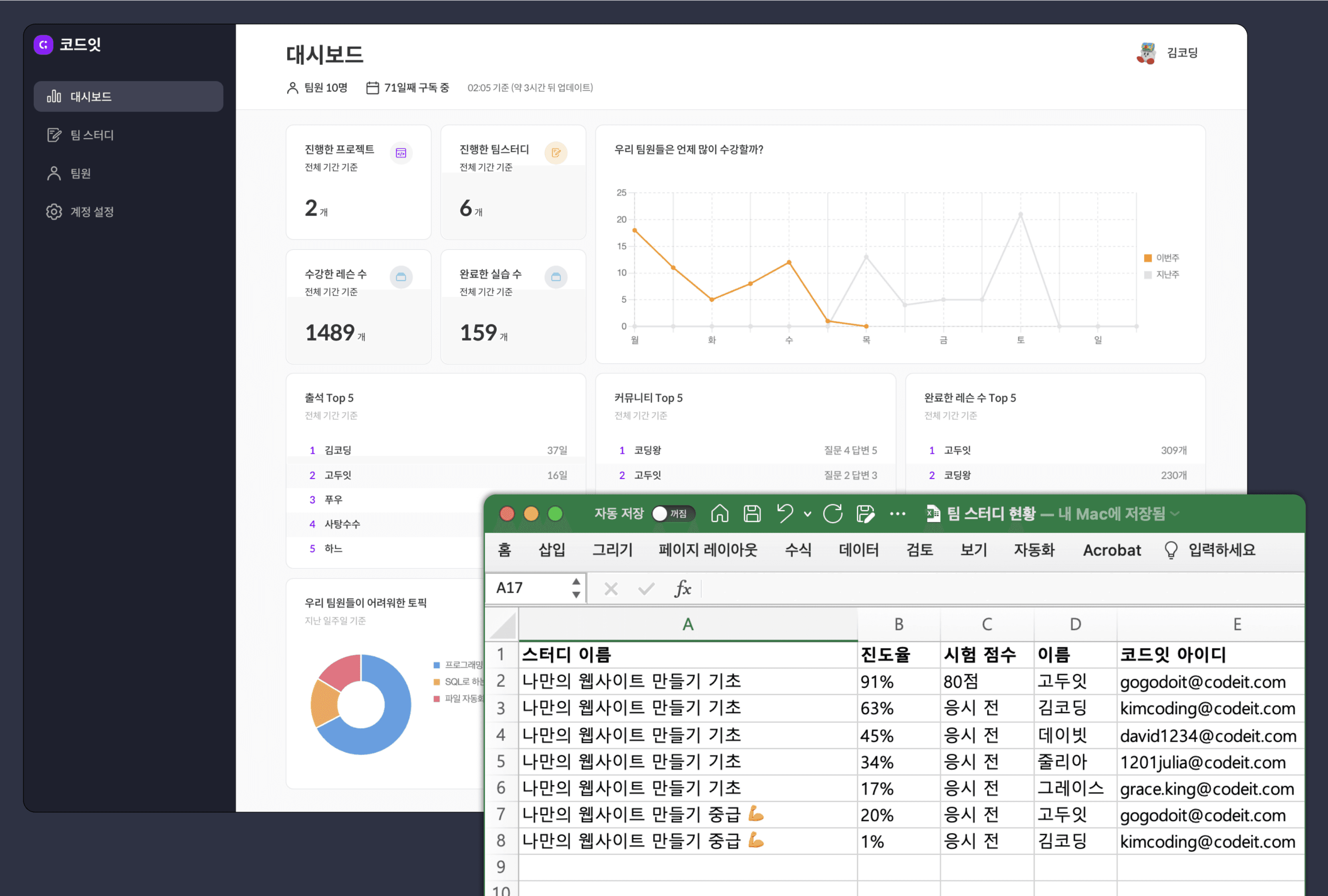Click the redo circular arrow icon
The width and height of the screenshot is (1328, 896).
pos(832,514)
